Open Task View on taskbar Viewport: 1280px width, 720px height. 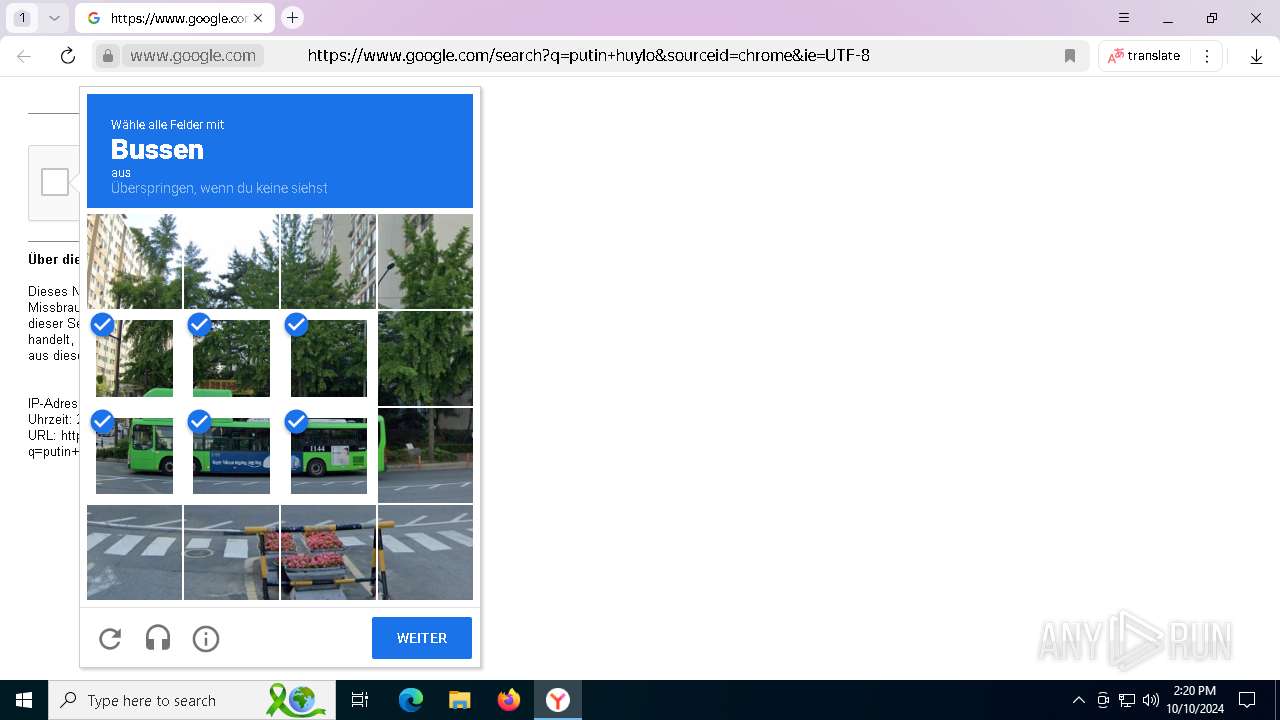[x=360, y=700]
